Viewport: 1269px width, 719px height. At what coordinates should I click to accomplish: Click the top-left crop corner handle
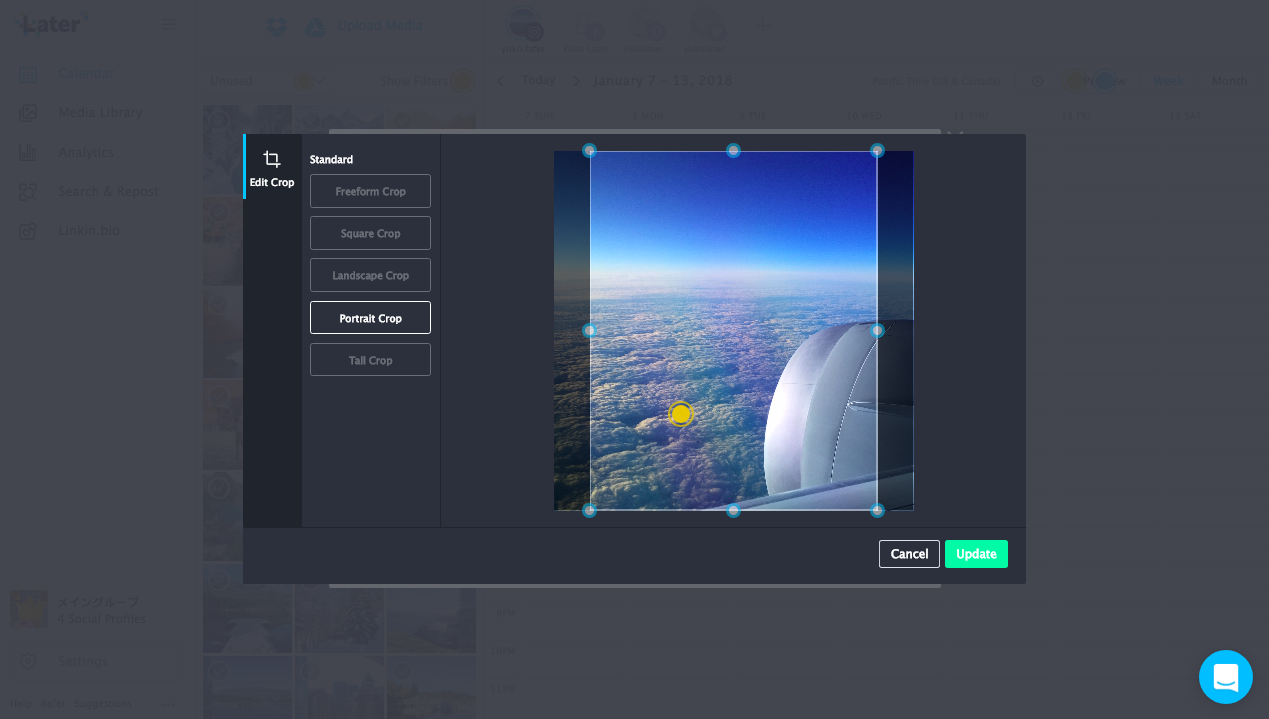coord(590,151)
